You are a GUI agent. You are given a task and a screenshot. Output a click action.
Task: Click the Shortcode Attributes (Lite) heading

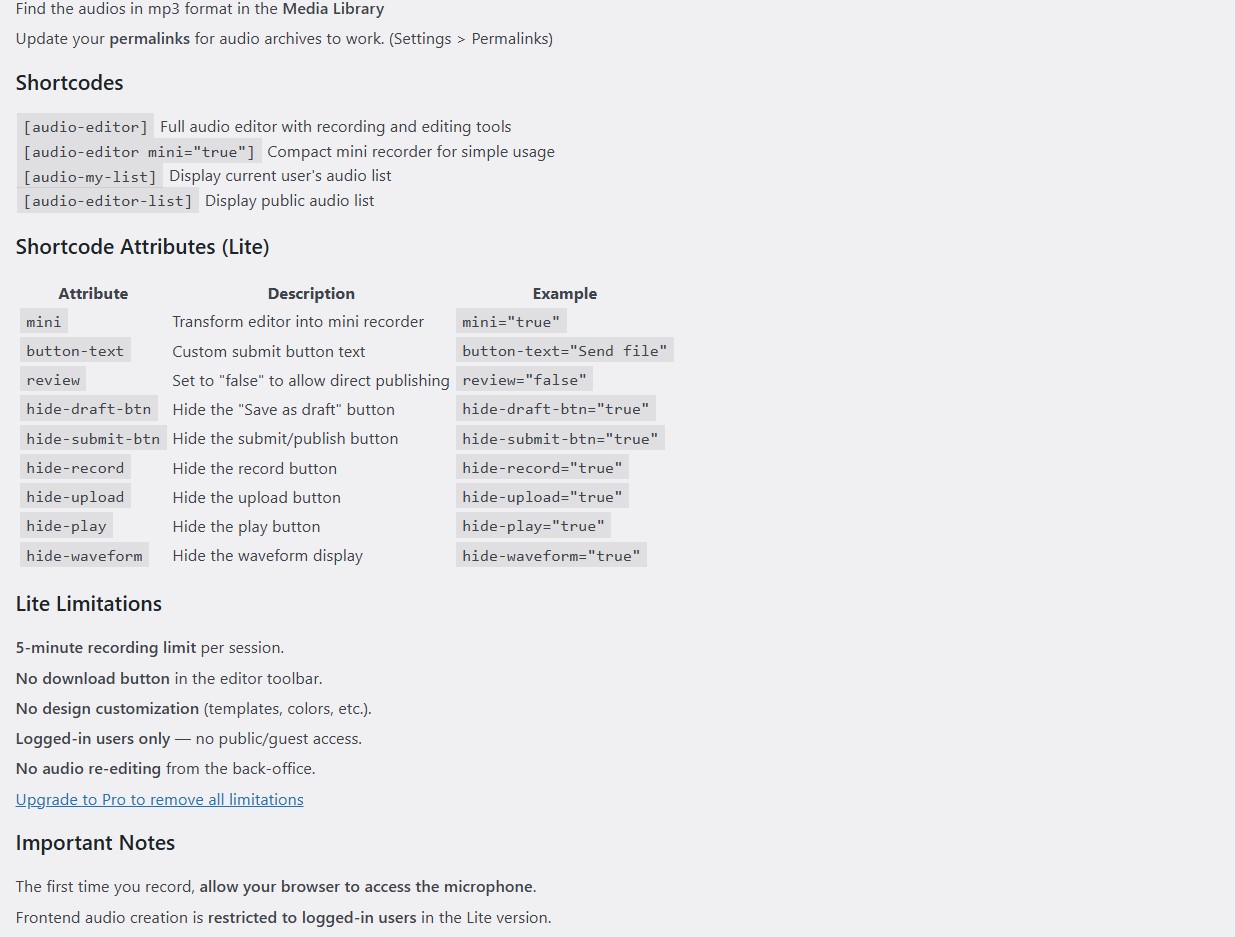click(142, 247)
